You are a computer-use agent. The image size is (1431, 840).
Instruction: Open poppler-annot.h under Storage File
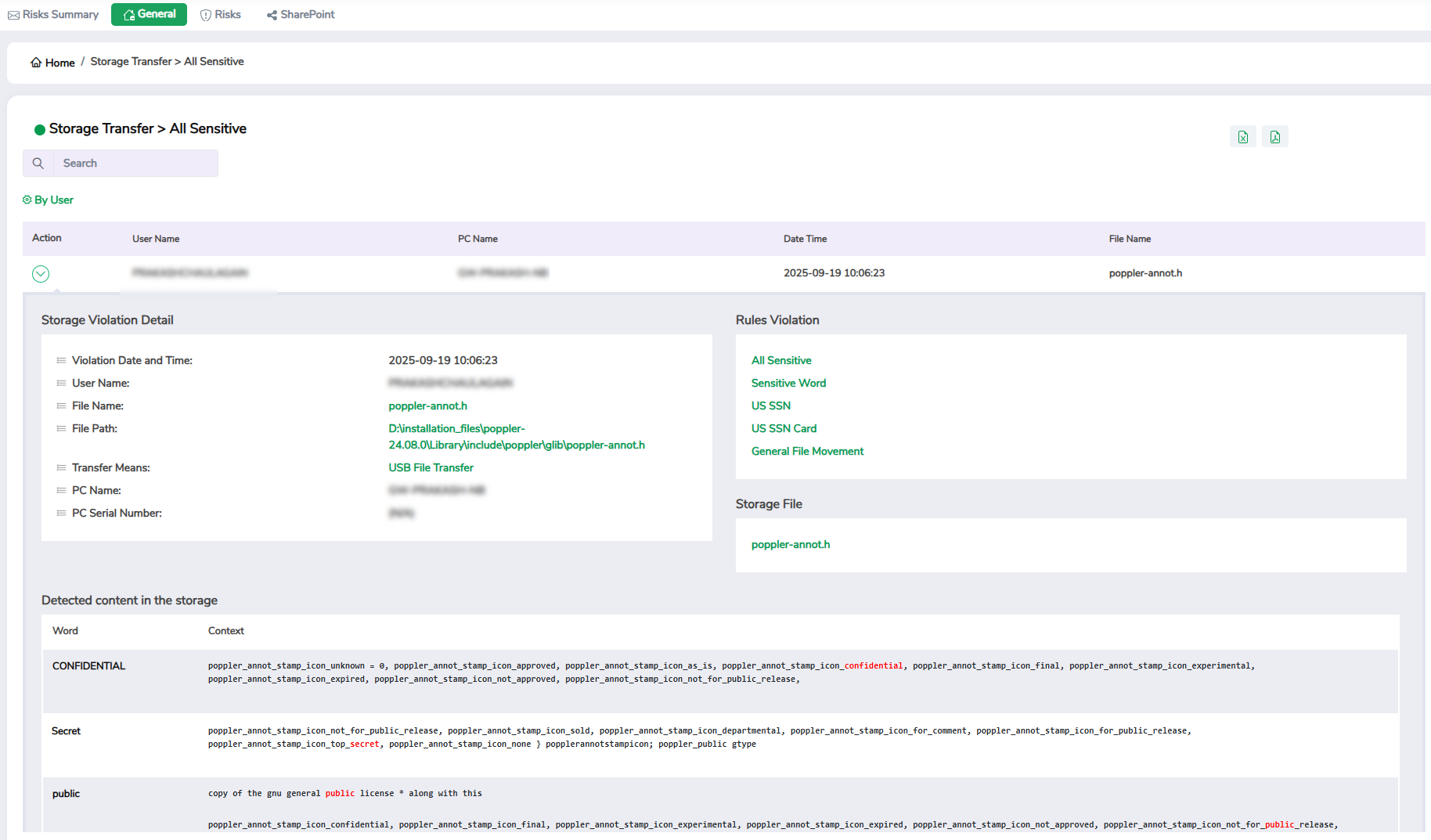pyautogui.click(x=790, y=544)
